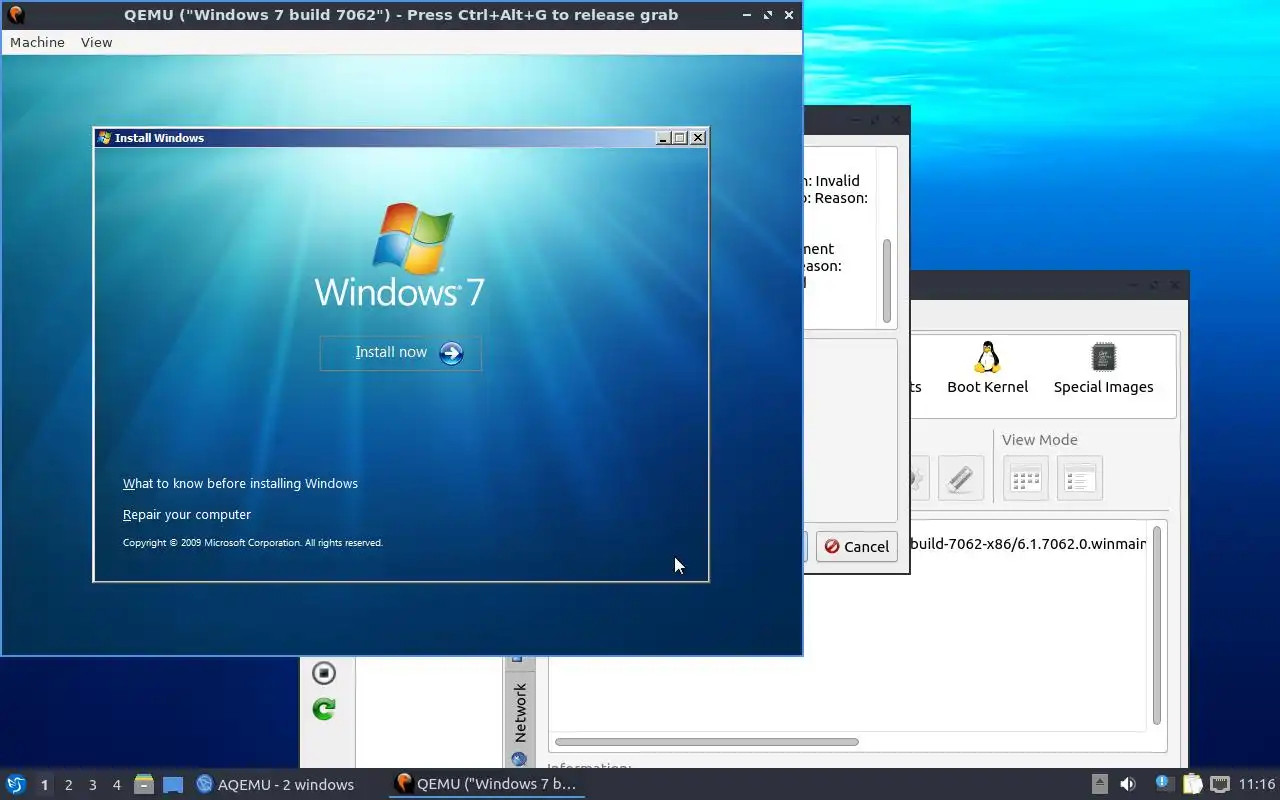Click the horizontal scrollbar below the image list

[x=707, y=742]
